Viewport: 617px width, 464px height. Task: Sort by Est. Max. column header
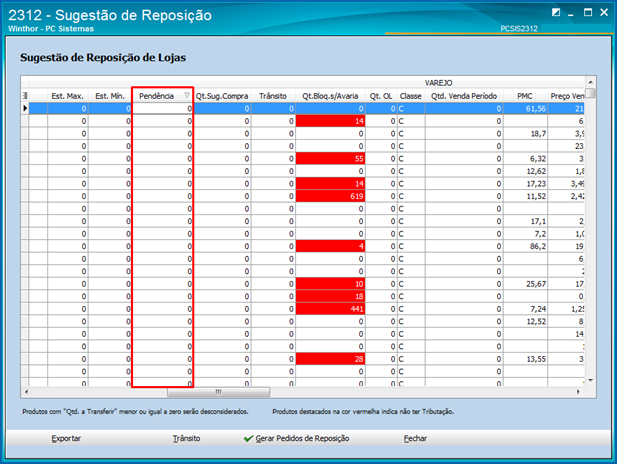point(67,96)
